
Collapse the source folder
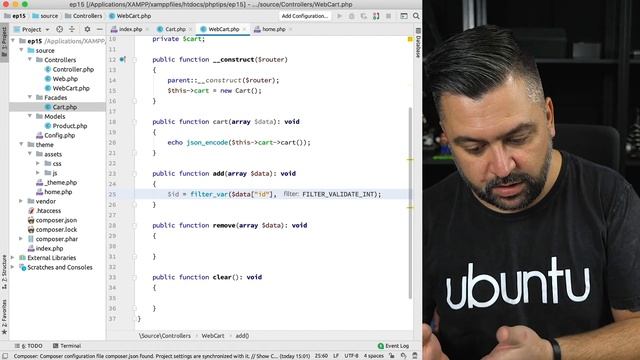click(x=22, y=50)
